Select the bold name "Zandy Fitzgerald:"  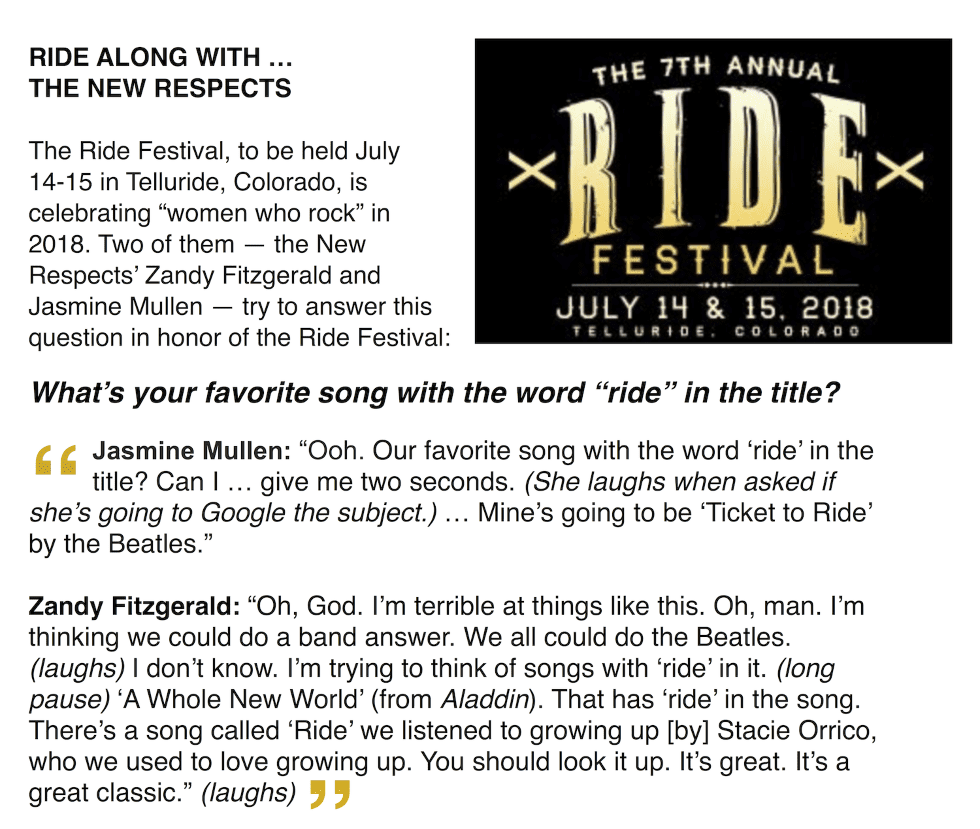134,606
